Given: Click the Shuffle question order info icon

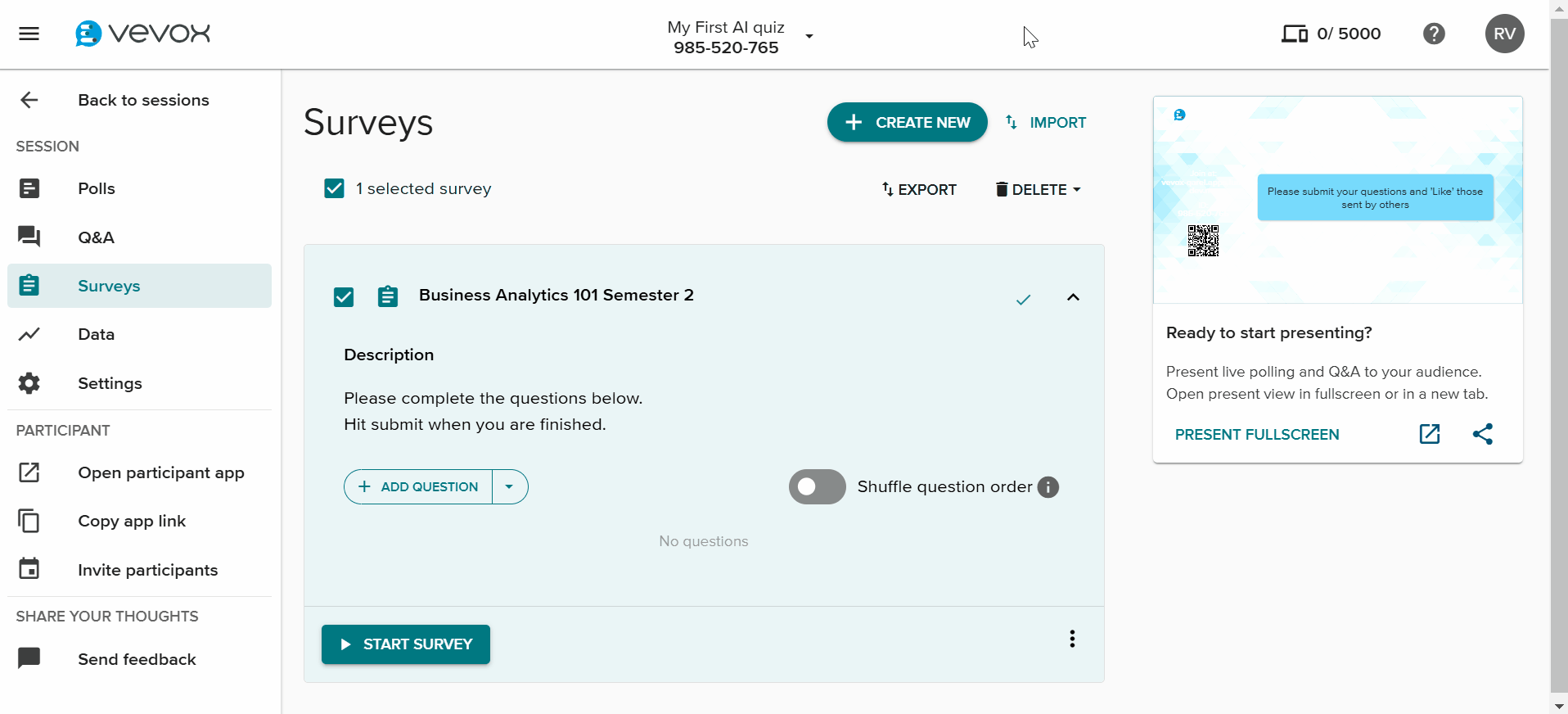Looking at the screenshot, I should tap(1048, 487).
